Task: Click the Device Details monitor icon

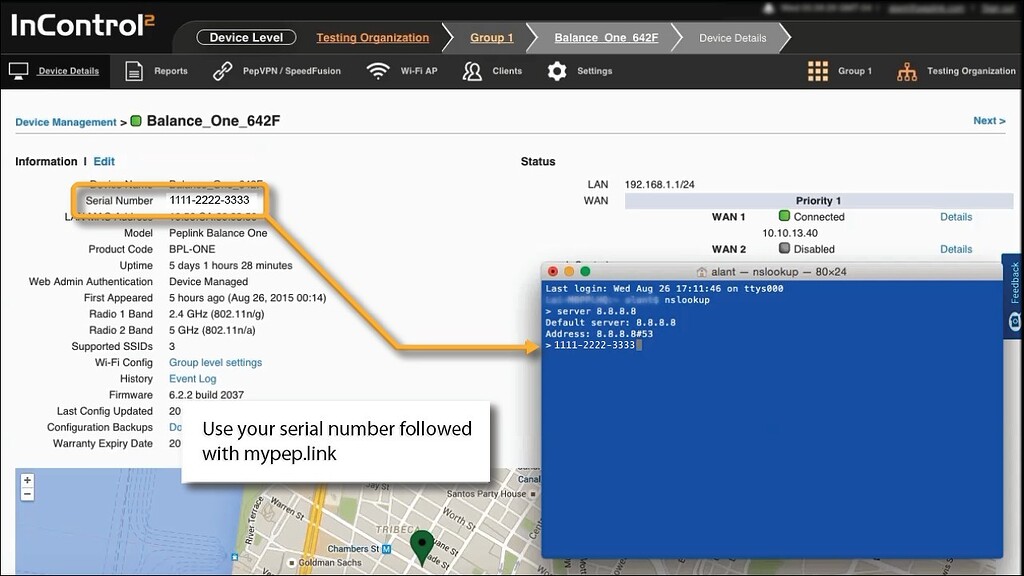Action: click(x=18, y=71)
